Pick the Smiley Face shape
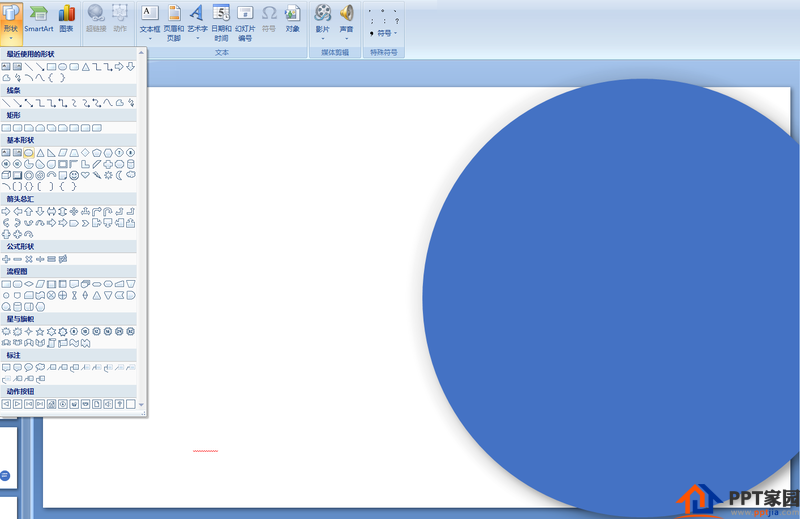The width and height of the screenshot is (800, 519). tap(74, 175)
